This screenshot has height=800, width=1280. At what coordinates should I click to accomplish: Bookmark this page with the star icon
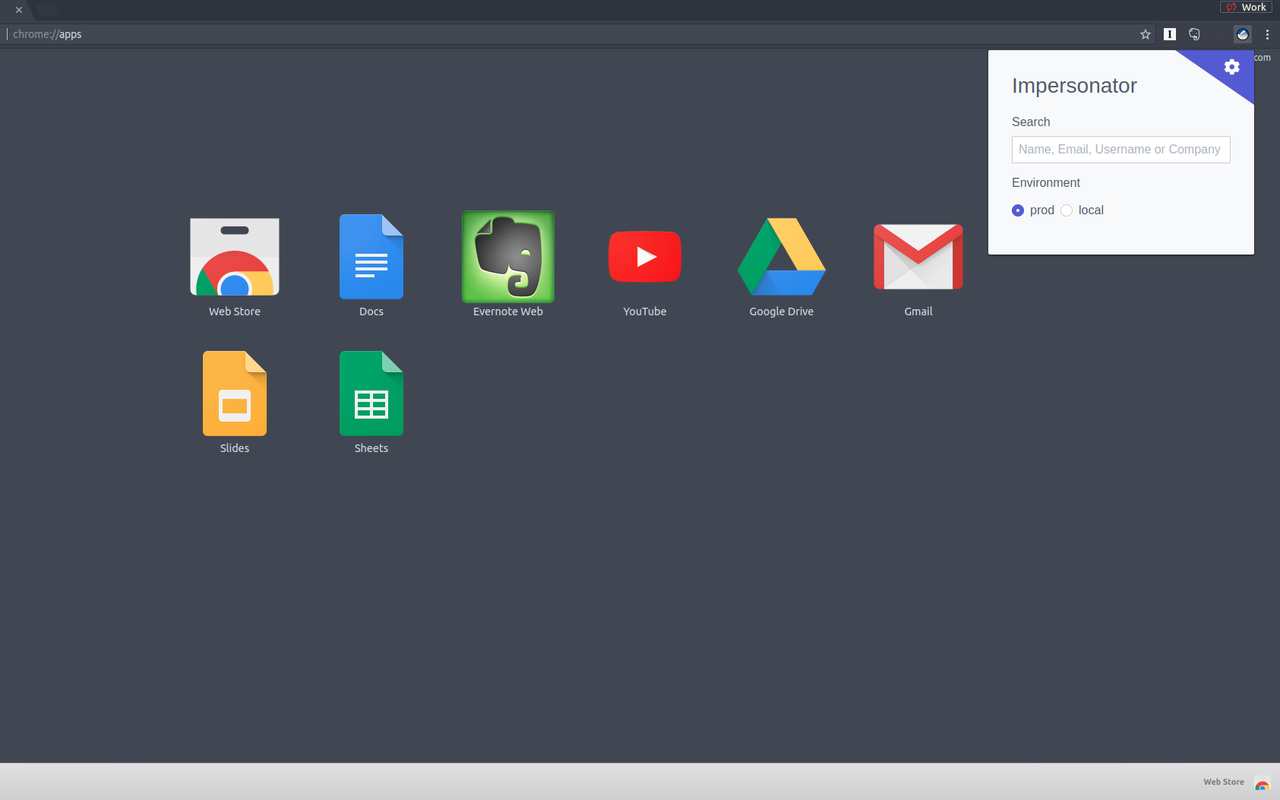pyautogui.click(x=1145, y=33)
